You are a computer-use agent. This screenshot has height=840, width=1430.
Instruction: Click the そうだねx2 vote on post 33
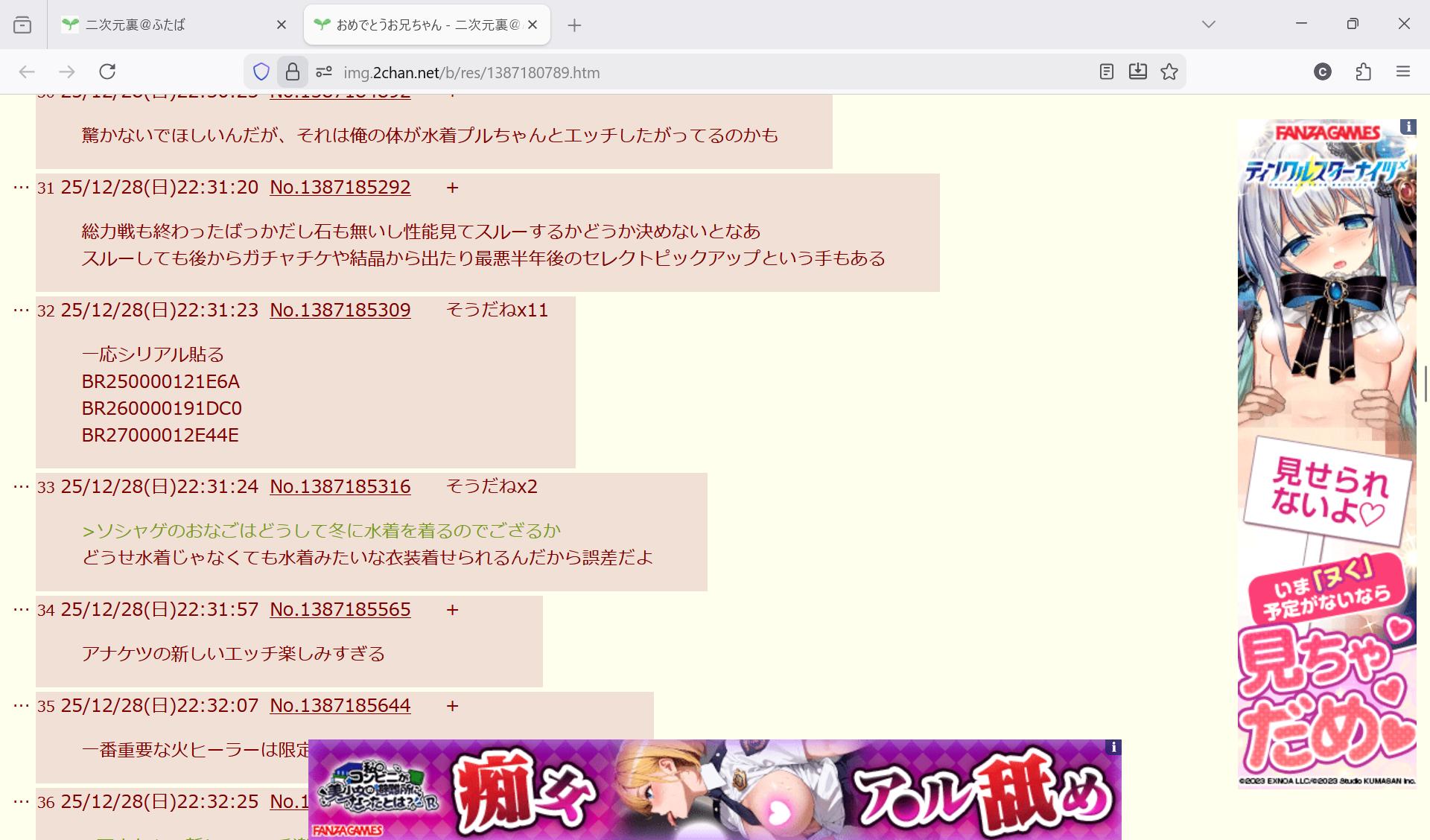[492, 486]
